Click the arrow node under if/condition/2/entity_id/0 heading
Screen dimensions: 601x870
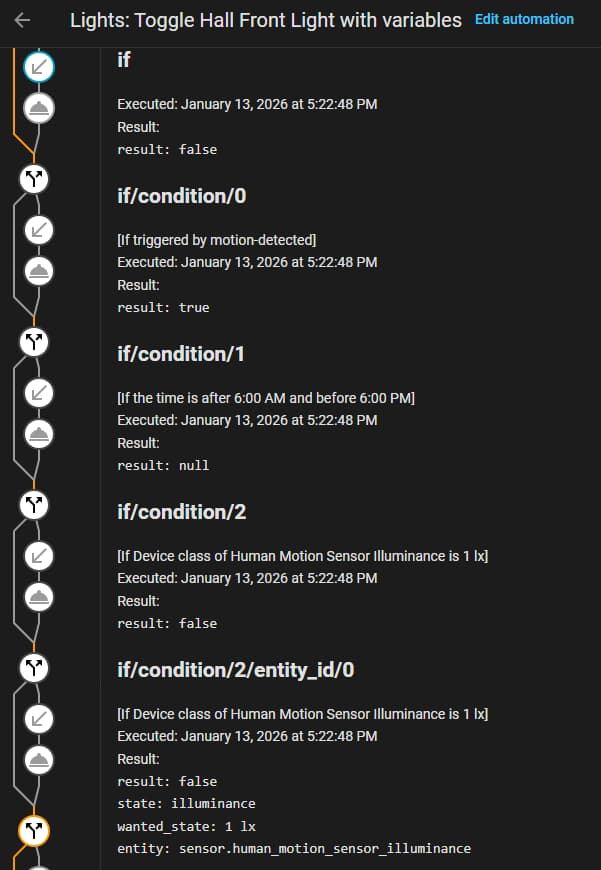(x=38, y=716)
